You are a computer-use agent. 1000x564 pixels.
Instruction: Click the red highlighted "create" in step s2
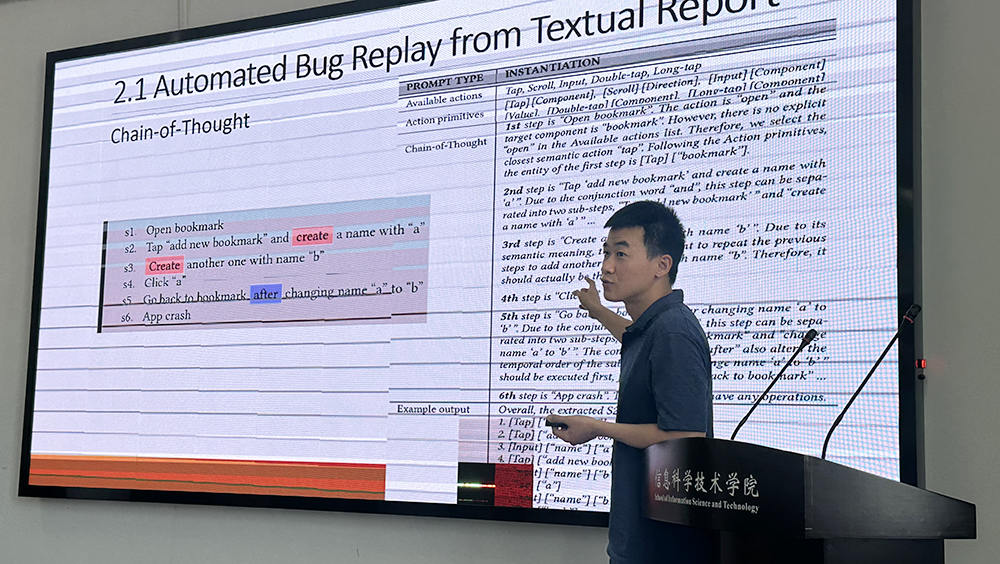pyautogui.click(x=312, y=236)
